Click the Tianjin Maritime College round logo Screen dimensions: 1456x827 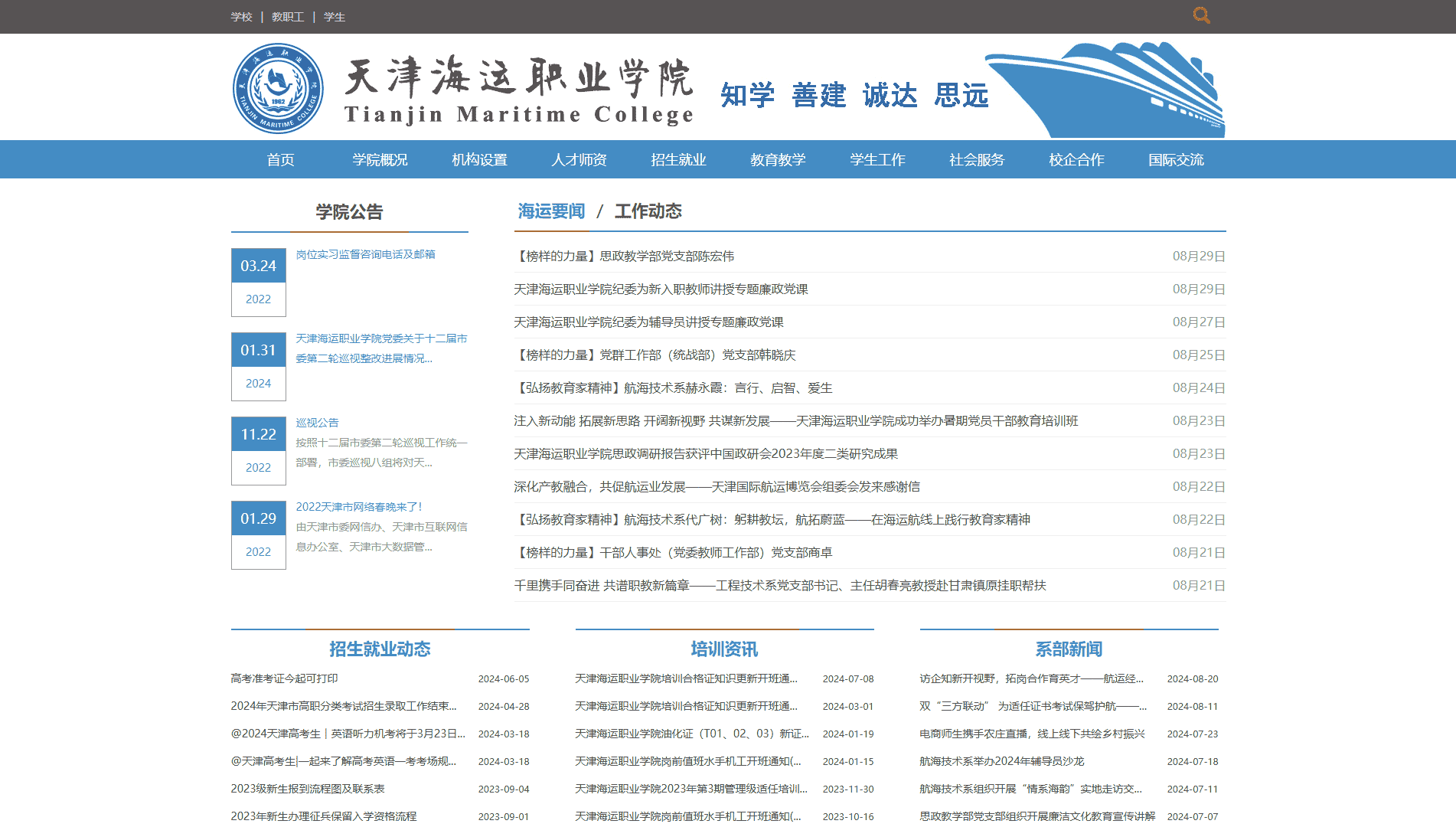(278, 88)
